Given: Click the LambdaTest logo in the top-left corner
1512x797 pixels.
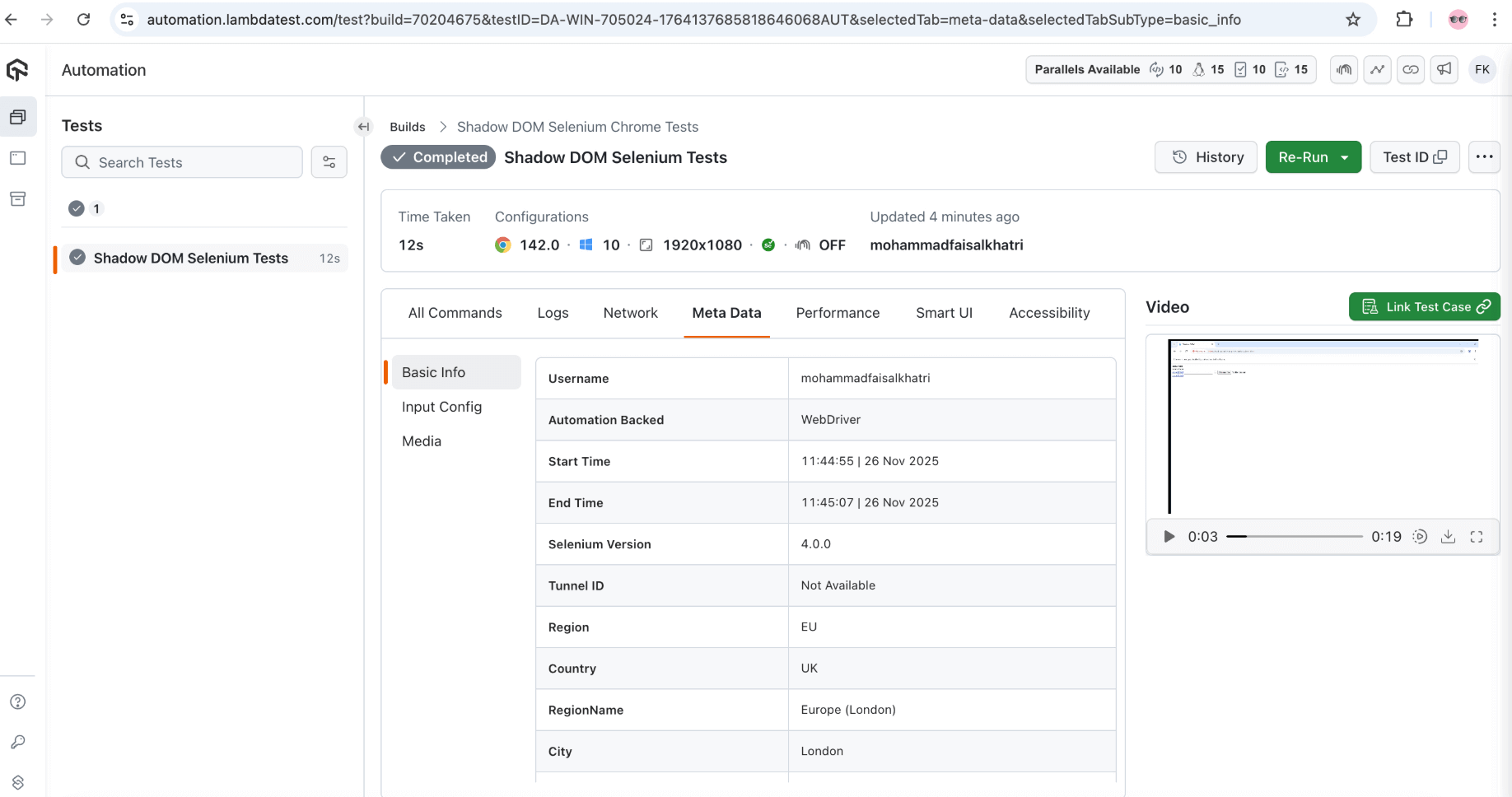Looking at the screenshot, I should pos(18,70).
